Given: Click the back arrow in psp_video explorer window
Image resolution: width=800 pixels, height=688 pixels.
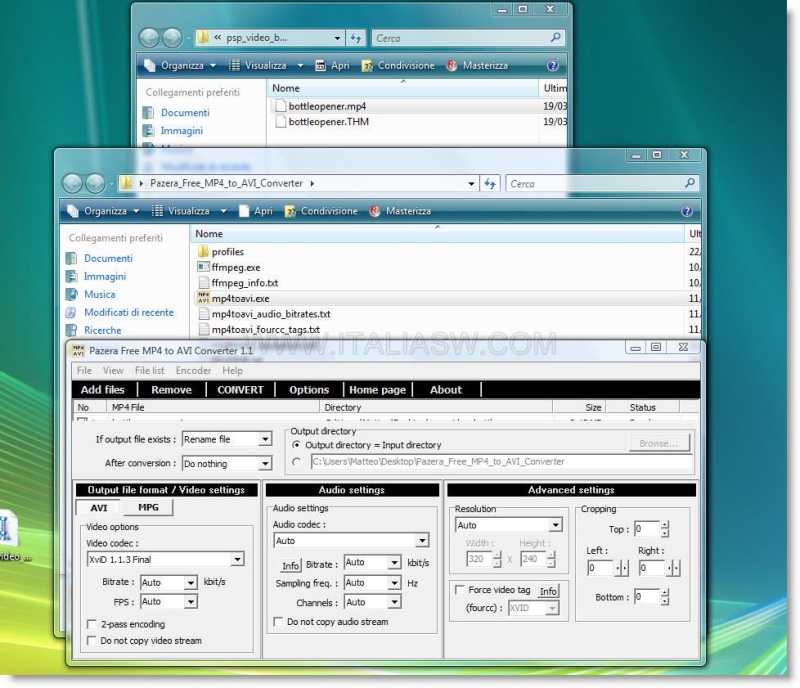Looking at the screenshot, I should [x=149, y=38].
